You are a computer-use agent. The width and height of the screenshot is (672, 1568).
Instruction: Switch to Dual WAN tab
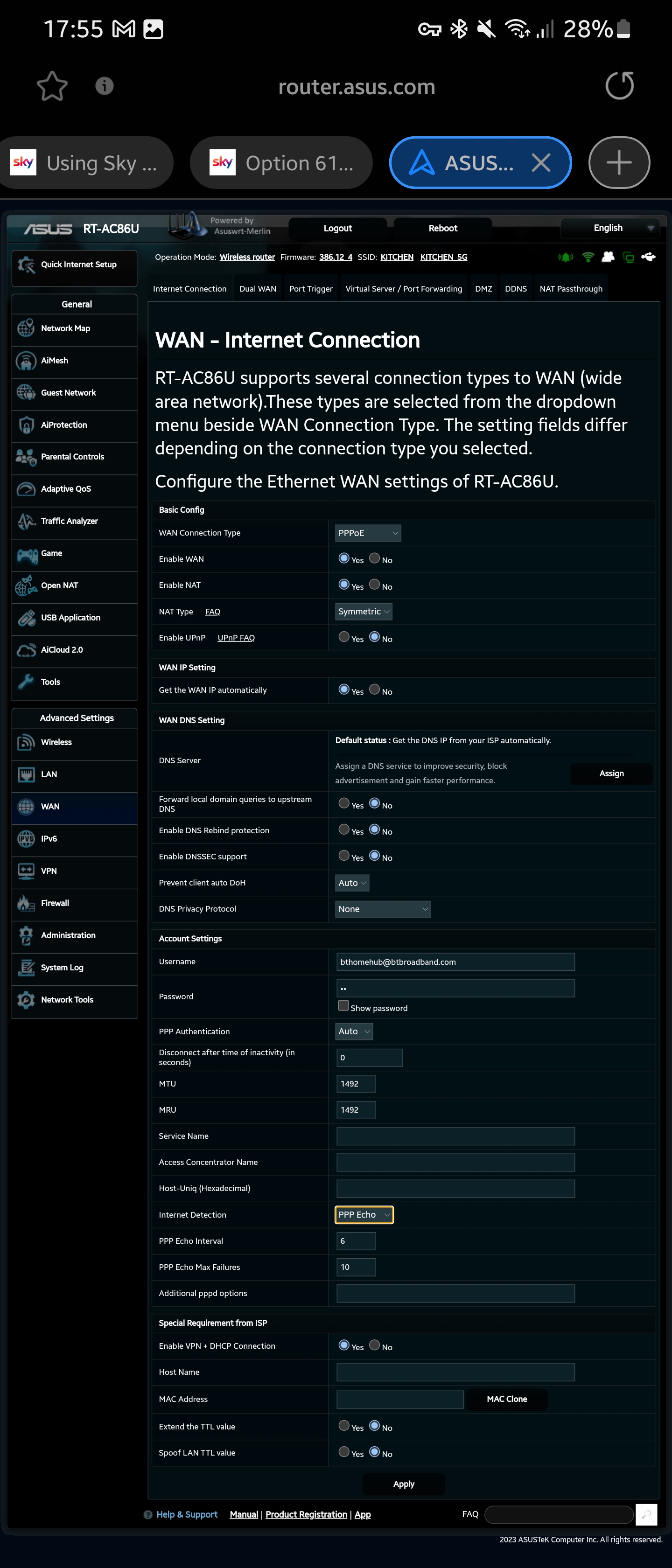(x=258, y=289)
